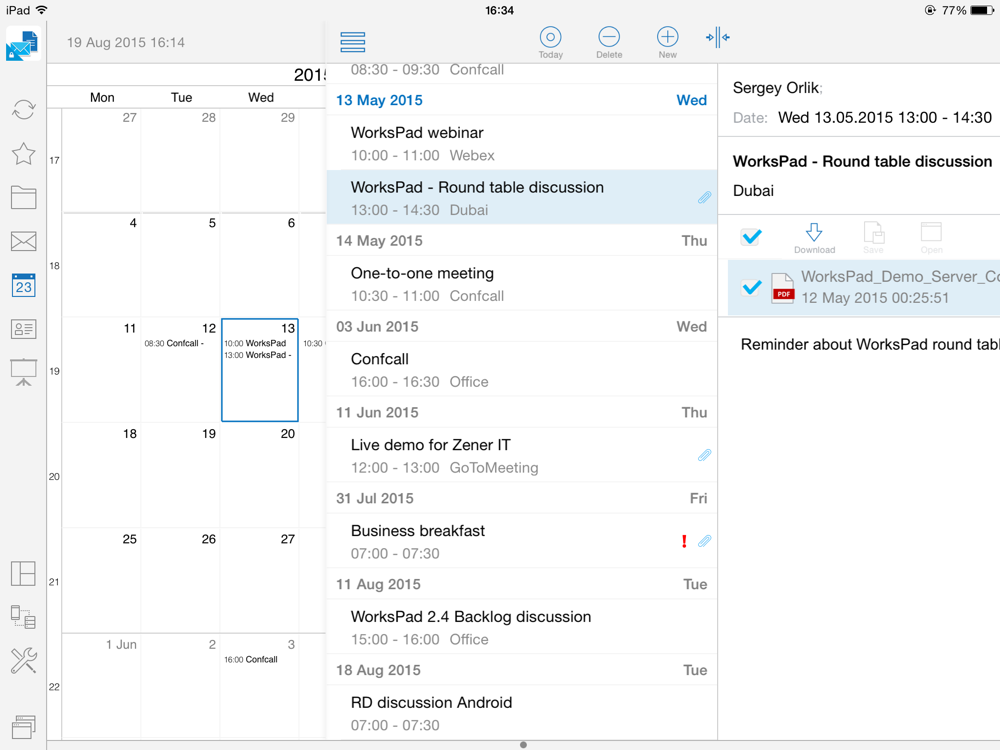Select the Business breakfast event
The image size is (1000, 750).
pyautogui.click(x=522, y=541)
